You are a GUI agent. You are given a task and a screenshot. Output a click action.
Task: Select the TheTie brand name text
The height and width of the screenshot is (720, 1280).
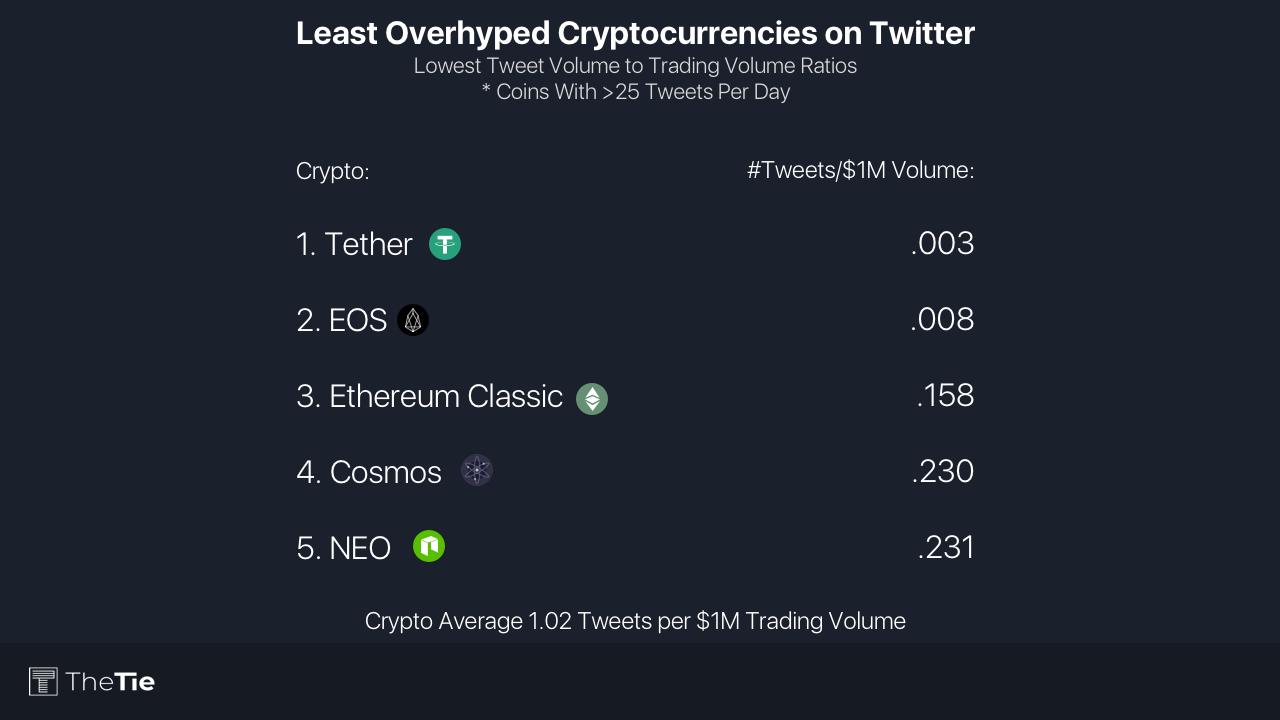click(110, 682)
